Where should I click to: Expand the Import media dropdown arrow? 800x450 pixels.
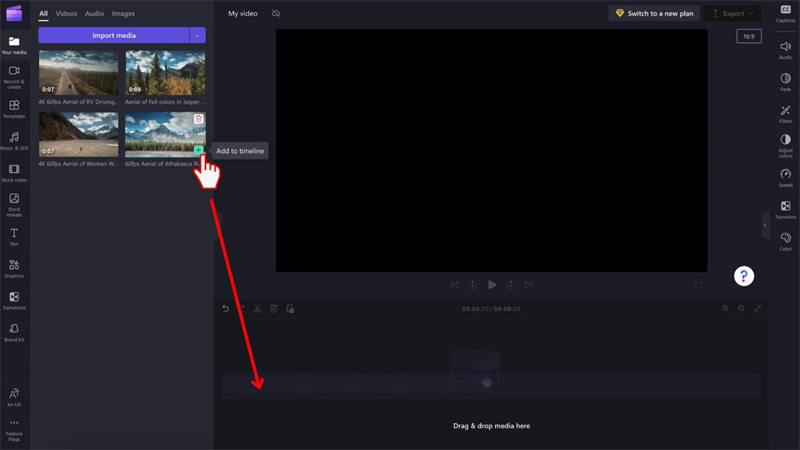197,35
